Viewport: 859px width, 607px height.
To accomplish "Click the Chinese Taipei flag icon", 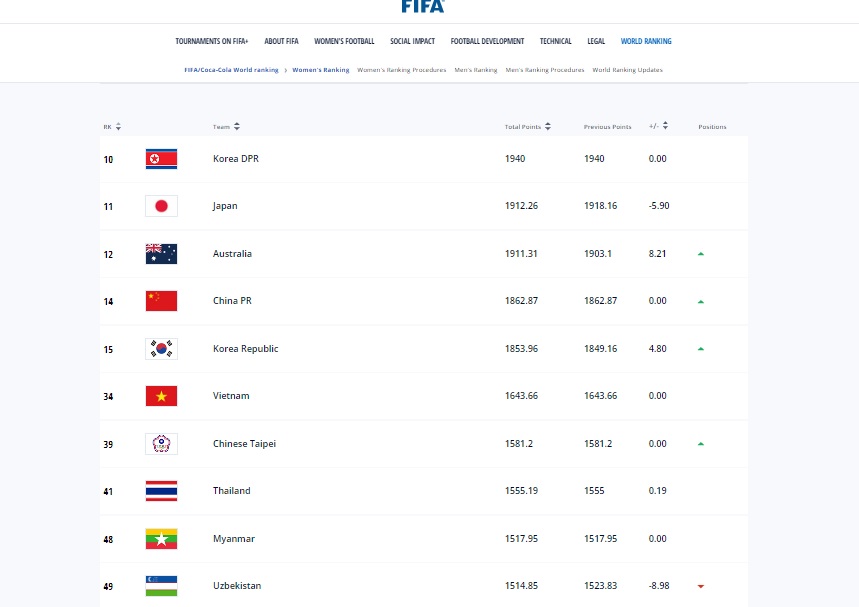I will pyautogui.click(x=161, y=444).
